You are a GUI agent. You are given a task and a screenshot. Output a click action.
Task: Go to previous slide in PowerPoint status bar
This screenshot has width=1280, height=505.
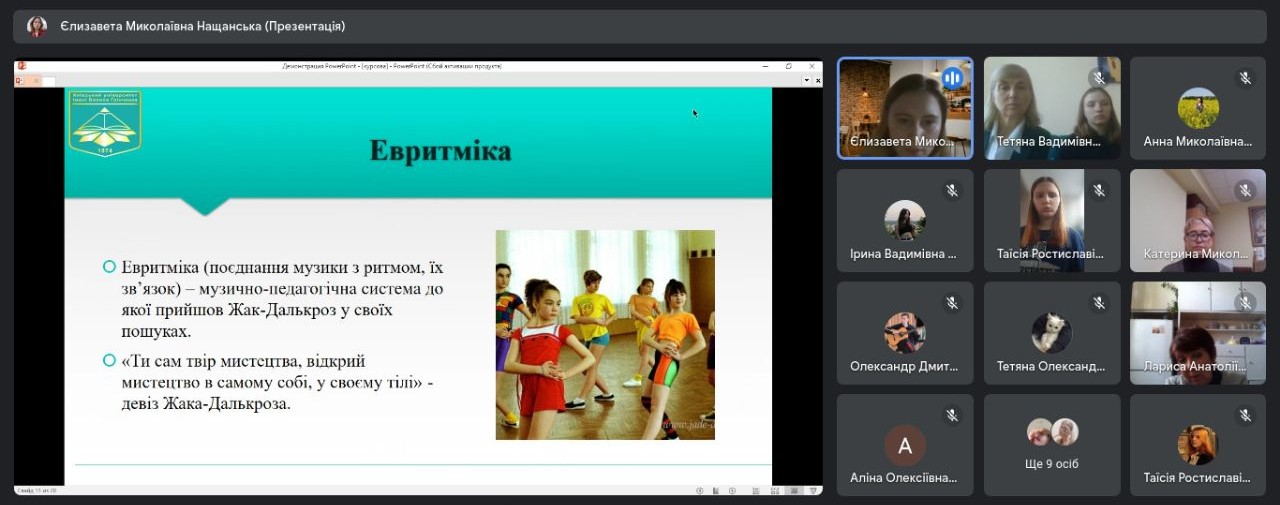pos(699,490)
